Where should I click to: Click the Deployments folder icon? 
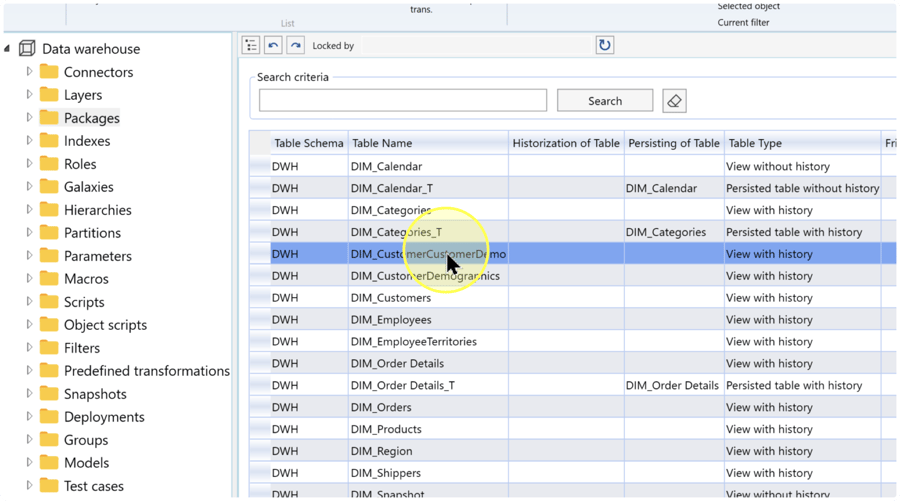coord(49,417)
